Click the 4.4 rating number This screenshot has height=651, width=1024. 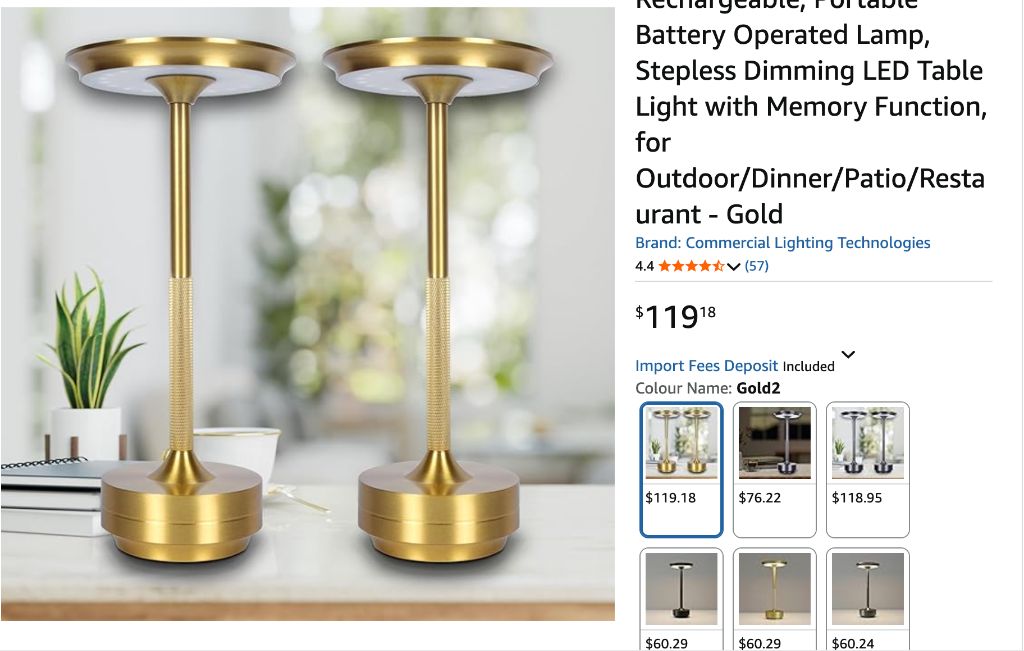[645, 266]
